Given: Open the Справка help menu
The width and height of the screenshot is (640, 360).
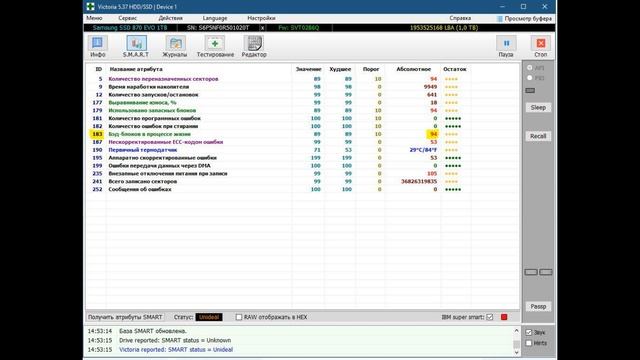Looking at the screenshot, I should 460,18.
